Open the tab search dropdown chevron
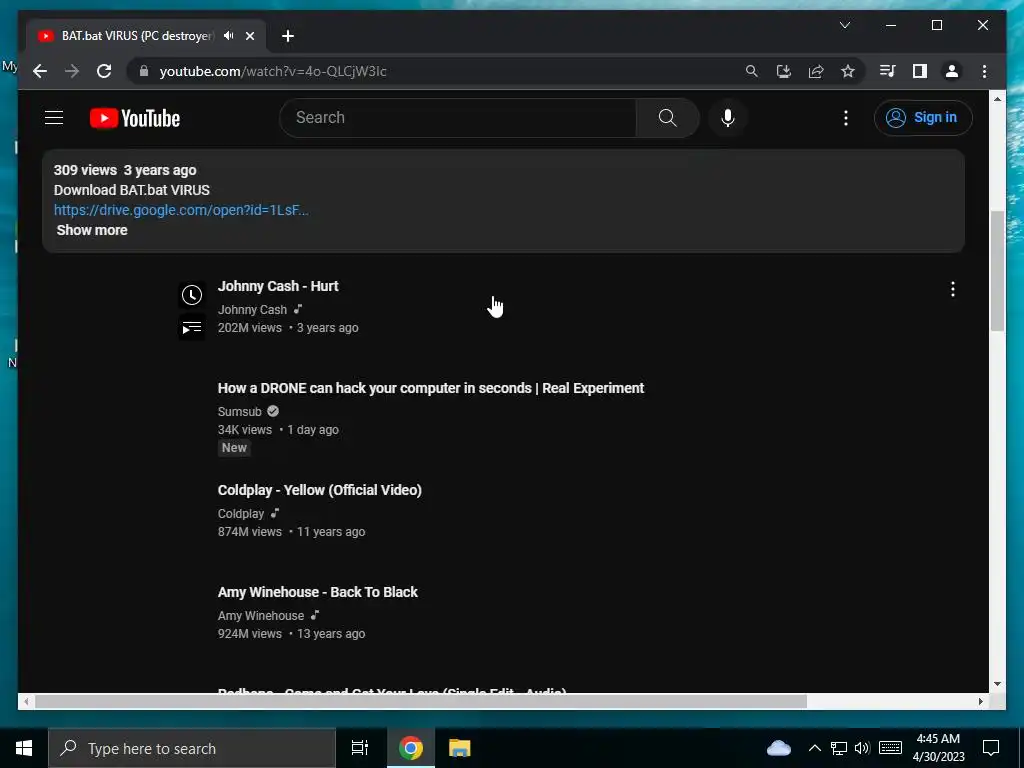 point(845,25)
